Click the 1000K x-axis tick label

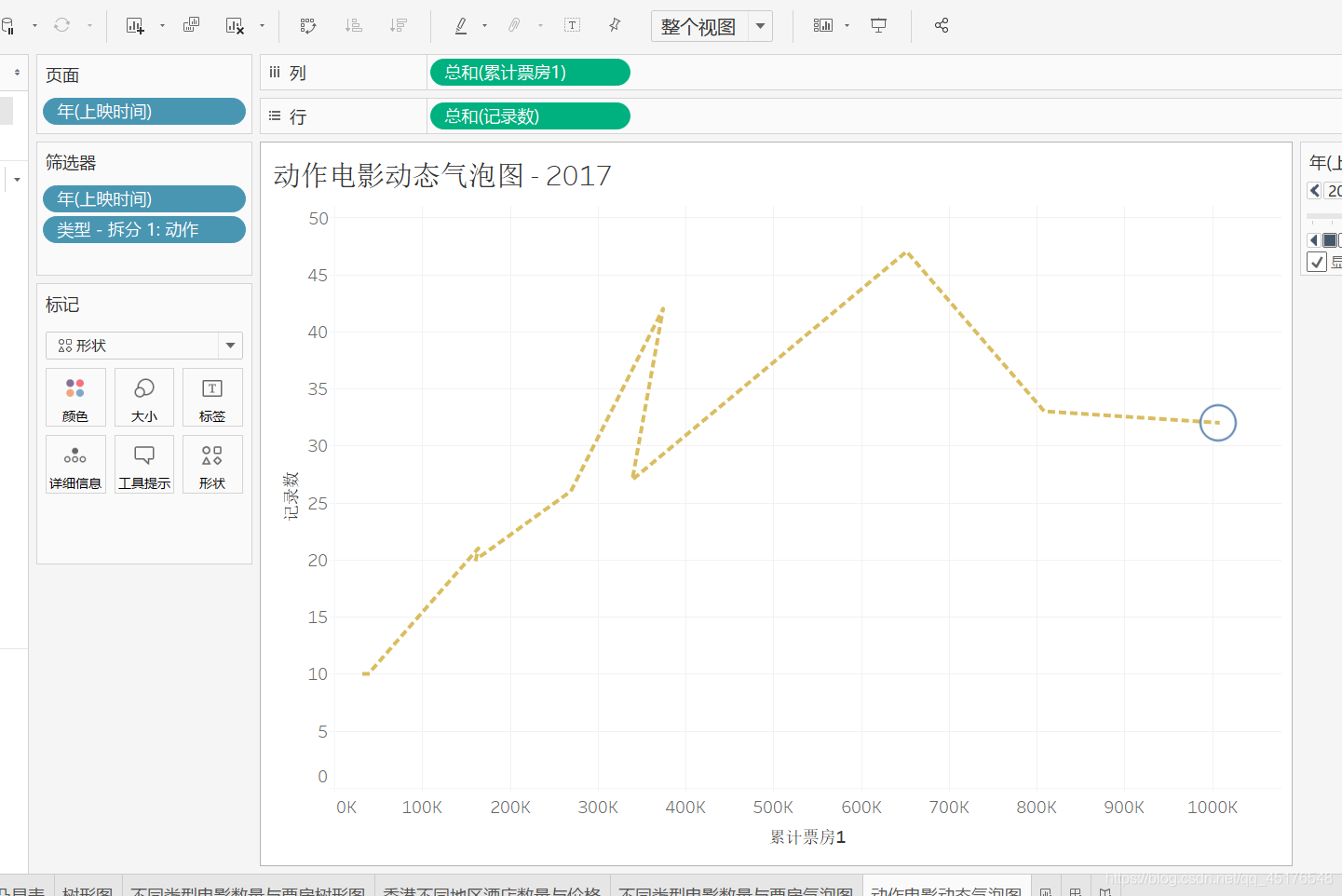point(1213,808)
